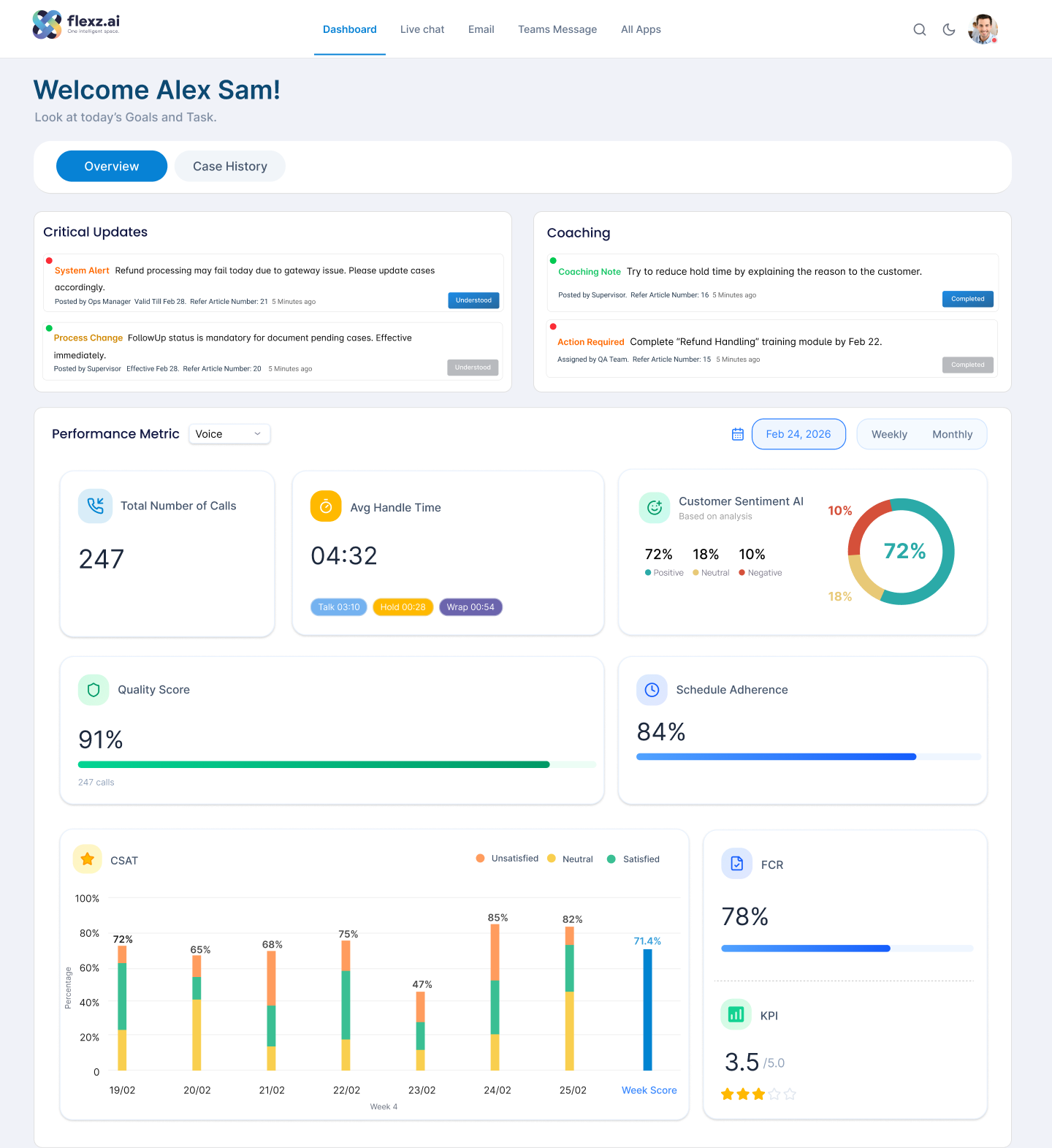Screen dimensions: 1052x1148
Task: Switch performance view to Monthly
Action: point(953,434)
